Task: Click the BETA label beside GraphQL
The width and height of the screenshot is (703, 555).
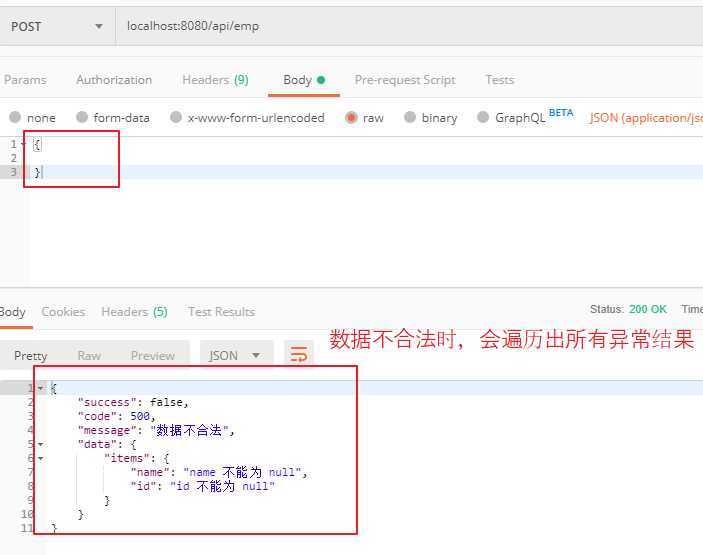Action: (561, 113)
